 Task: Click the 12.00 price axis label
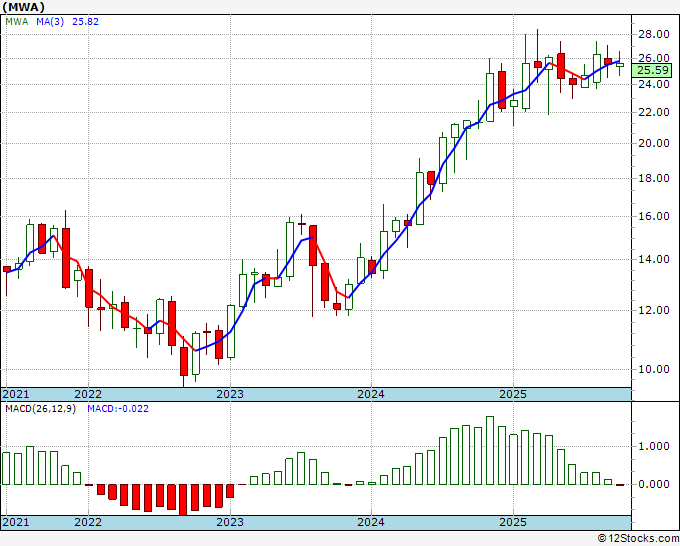(x=654, y=310)
